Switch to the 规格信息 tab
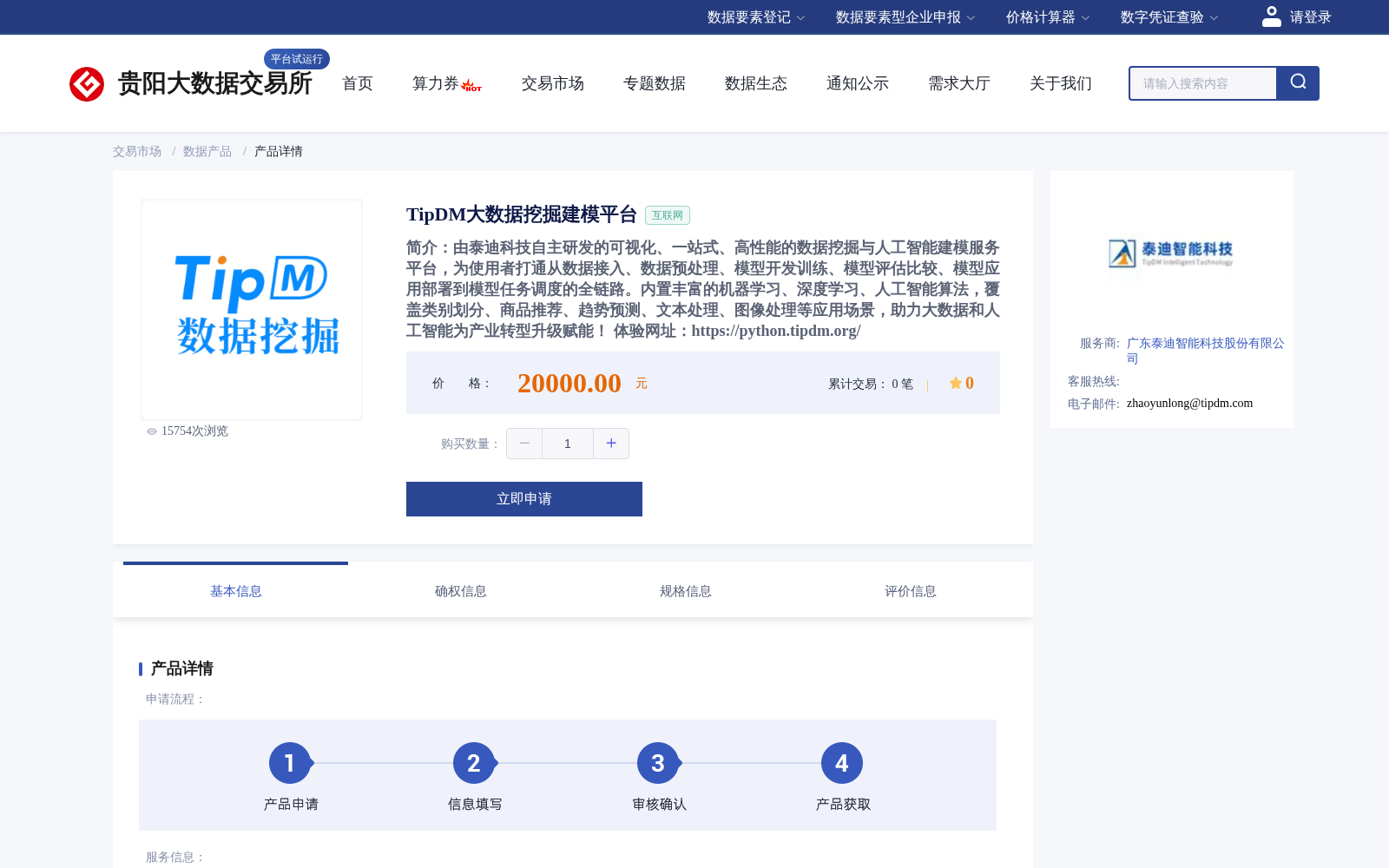 [686, 591]
